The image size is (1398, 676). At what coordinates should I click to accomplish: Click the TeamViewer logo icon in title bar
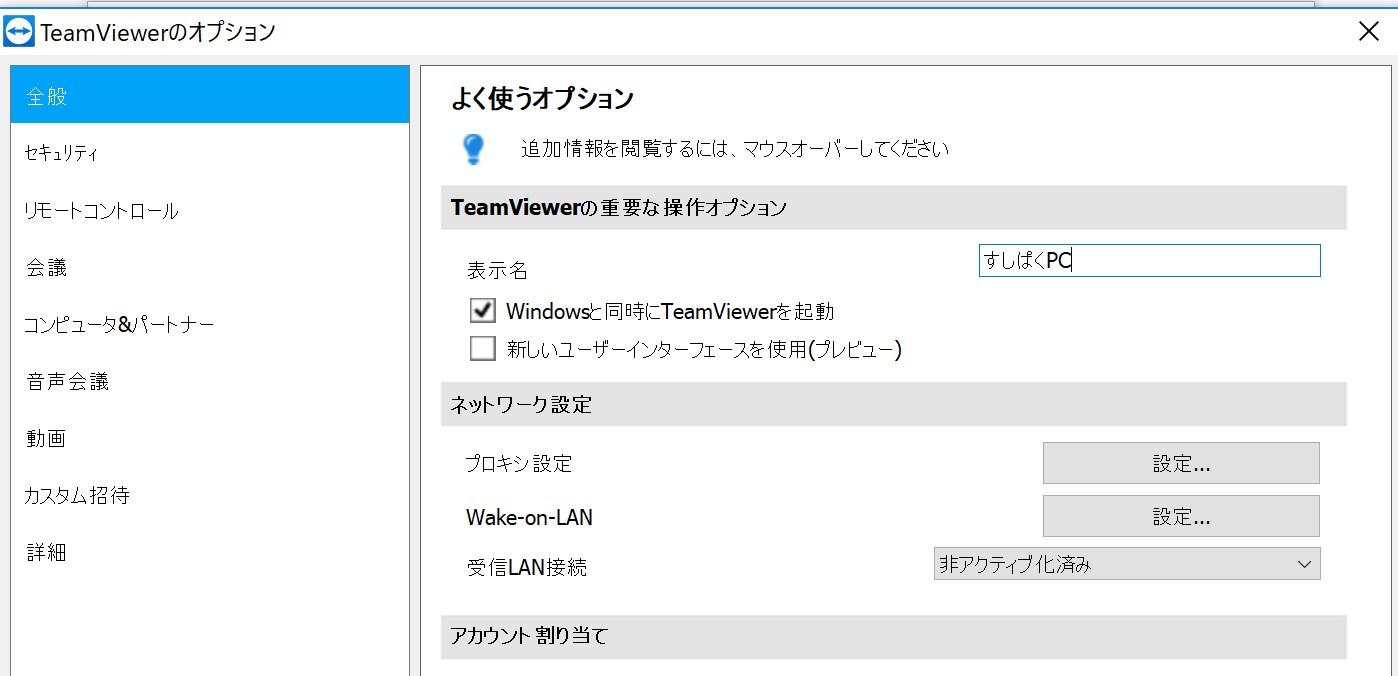19,31
